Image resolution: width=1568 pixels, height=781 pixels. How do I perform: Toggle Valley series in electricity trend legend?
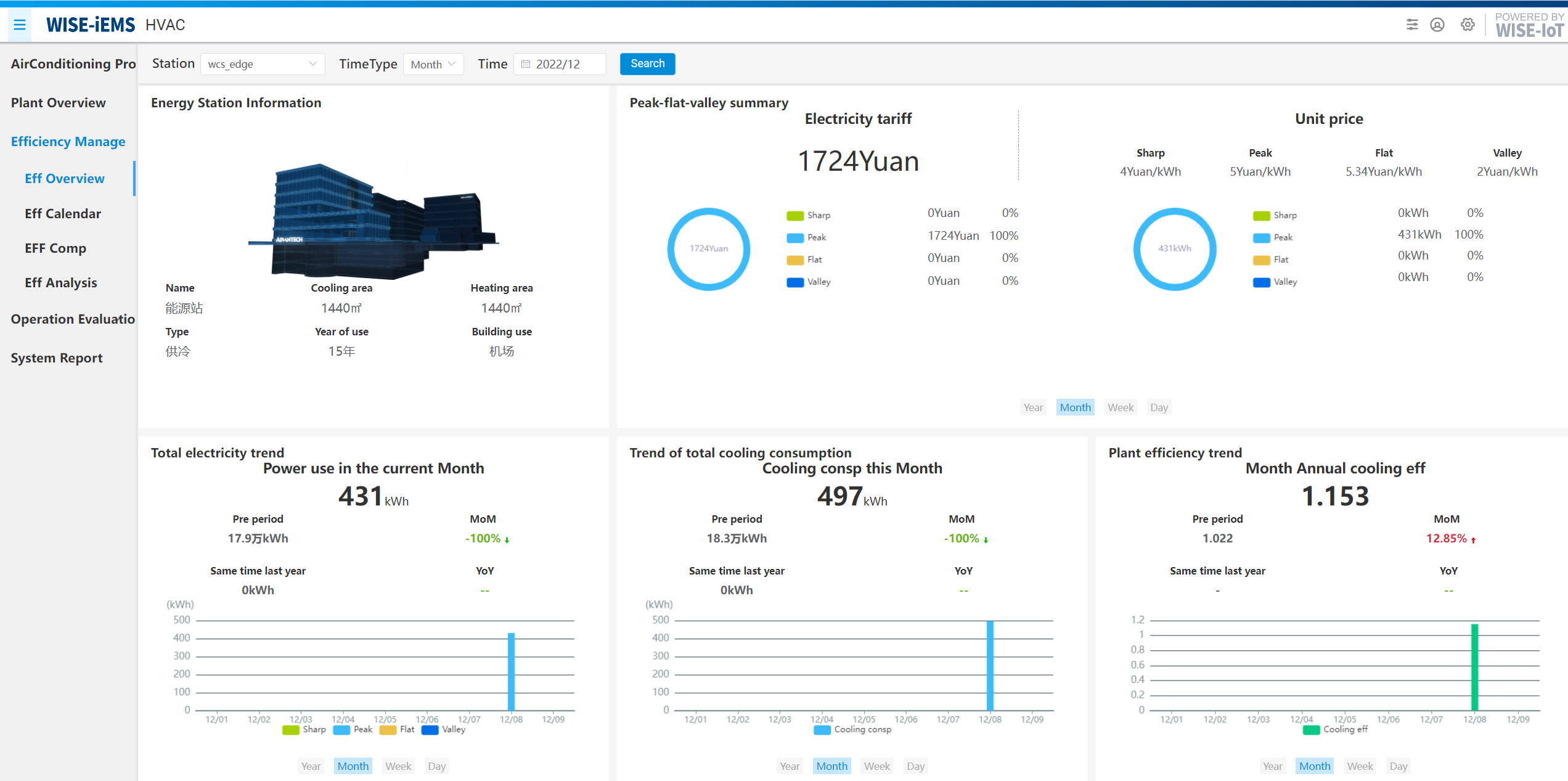pyautogui.click(x=443, y=729)
